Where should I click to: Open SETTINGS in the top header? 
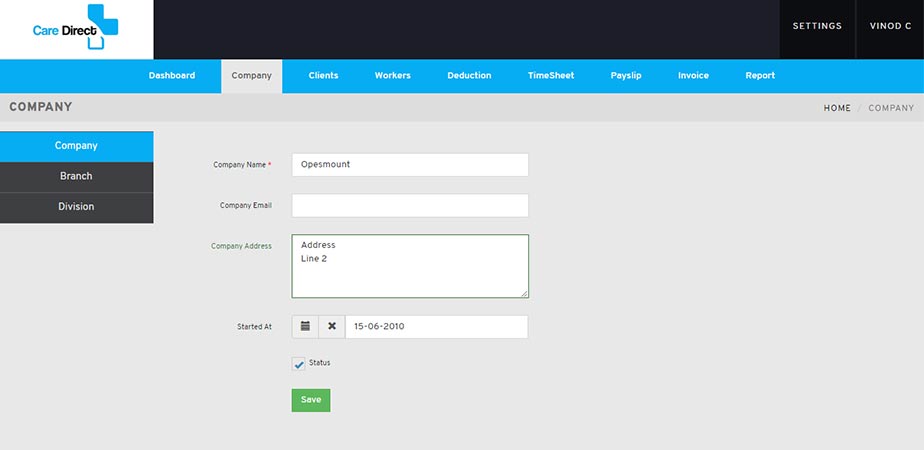pyautogui.click(x=817, y=27)
